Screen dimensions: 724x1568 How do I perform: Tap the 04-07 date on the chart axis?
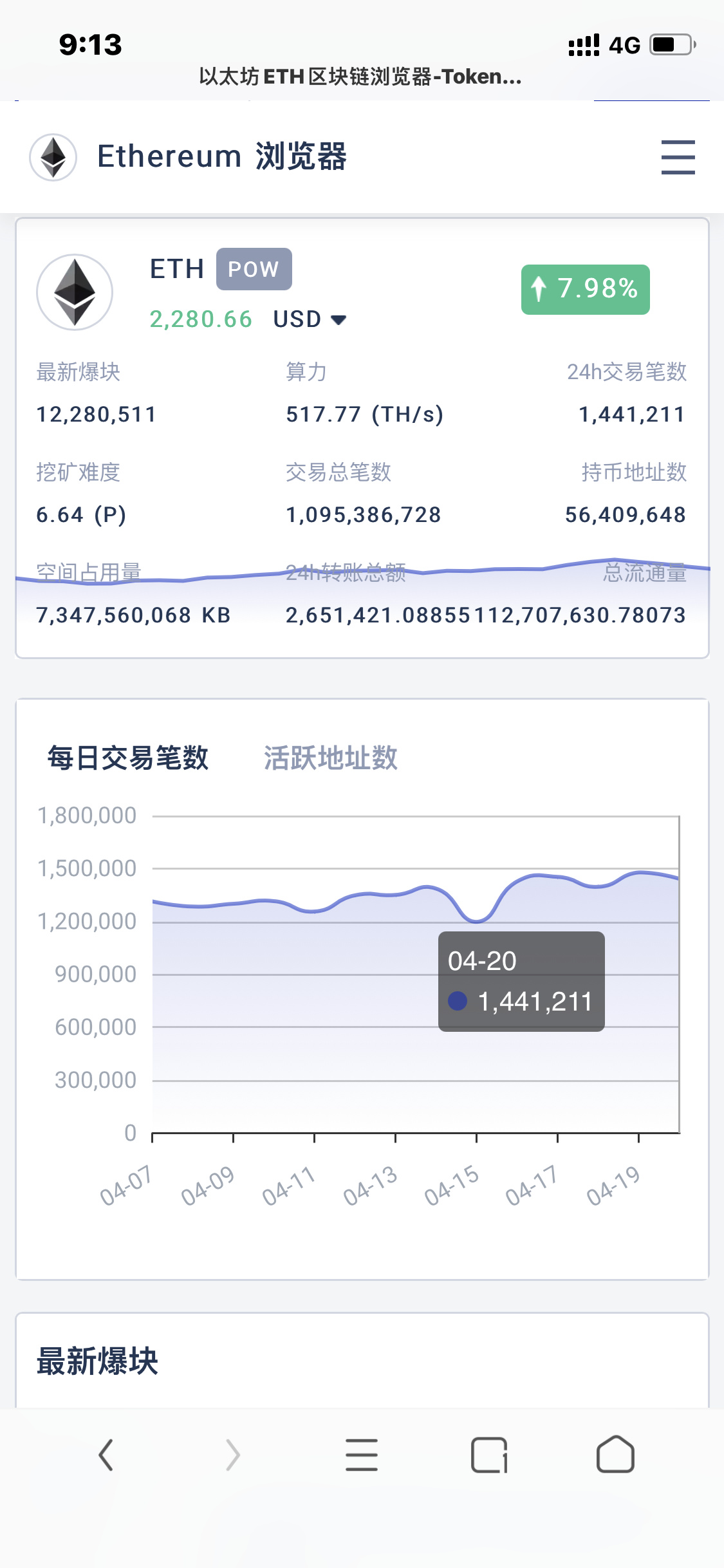tap(126, 1185)
